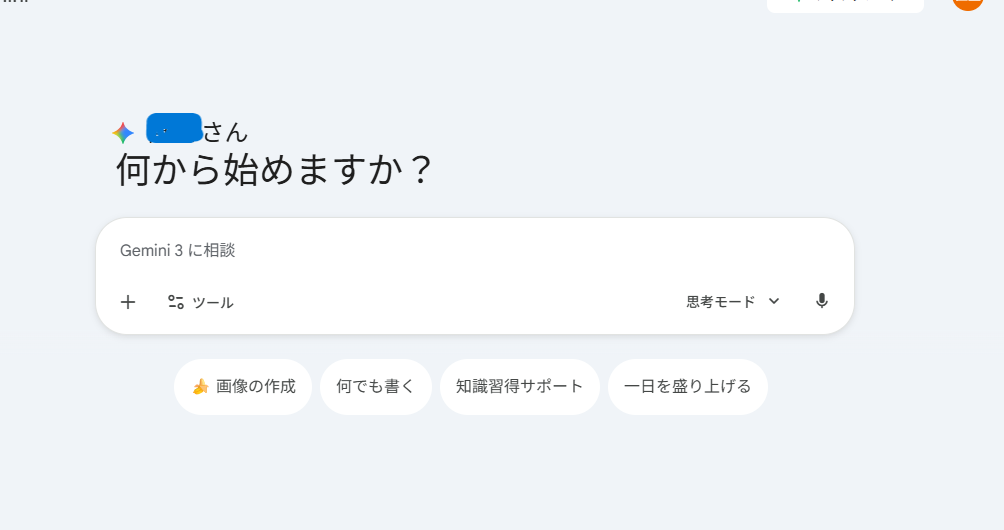Click the blue redacted name block
Screen dimensions: 1004x530
174,128
